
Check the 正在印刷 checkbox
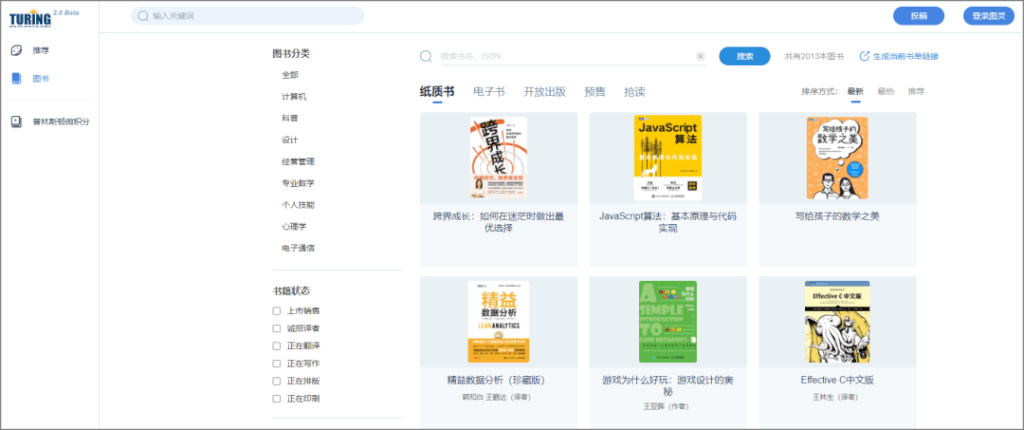tap(277, 399)
